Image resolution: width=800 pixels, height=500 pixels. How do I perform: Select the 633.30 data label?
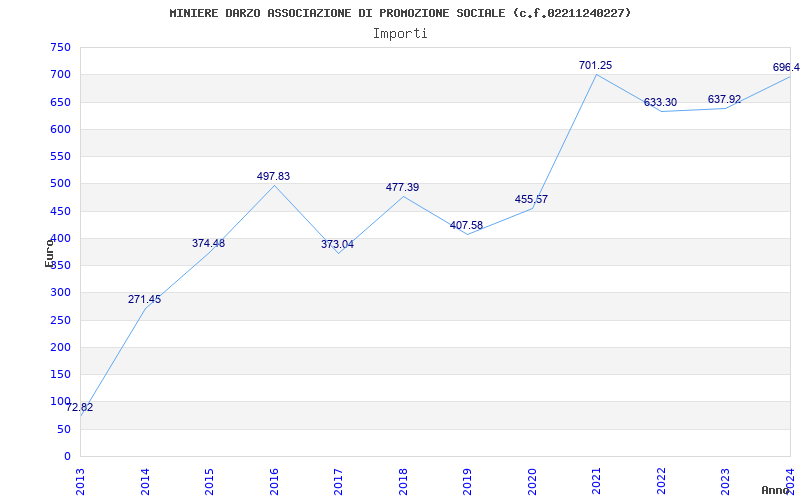click(x=660, y=103)
